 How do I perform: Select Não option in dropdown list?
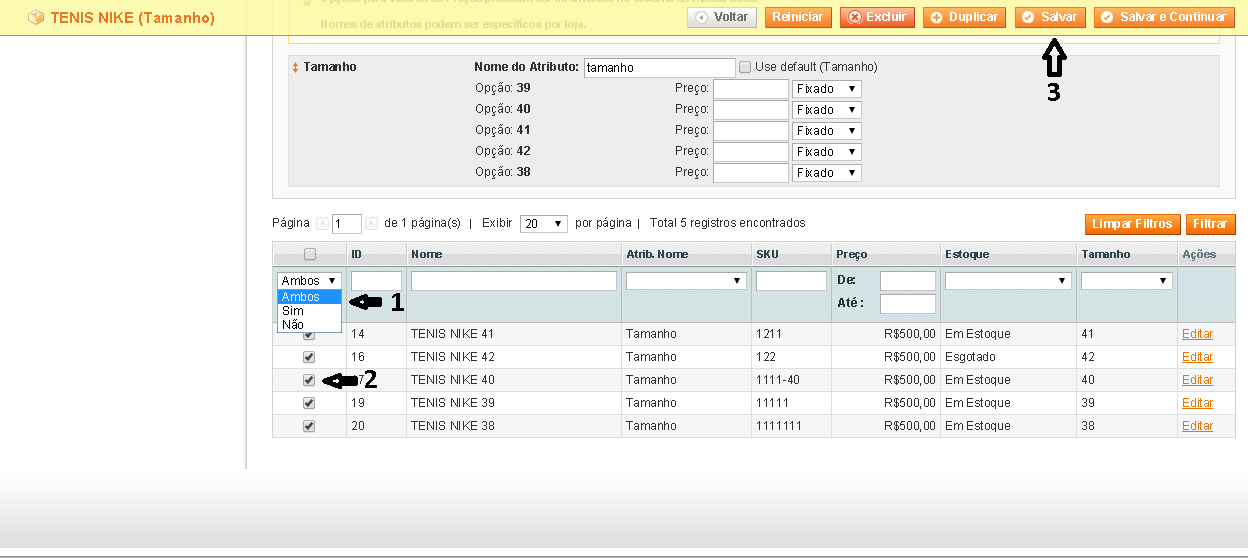point(309,325)
